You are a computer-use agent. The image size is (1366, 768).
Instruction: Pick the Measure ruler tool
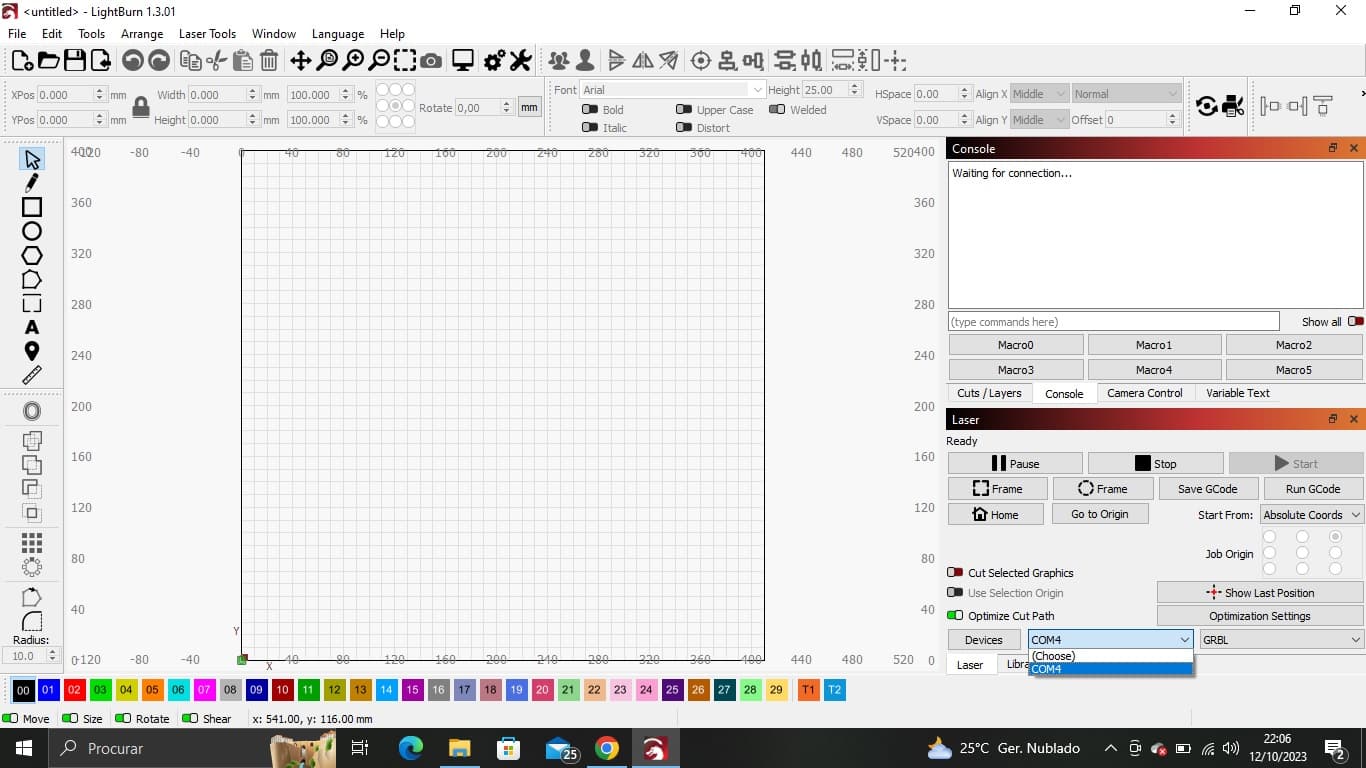pyautogui.click(x=32, y=375)
